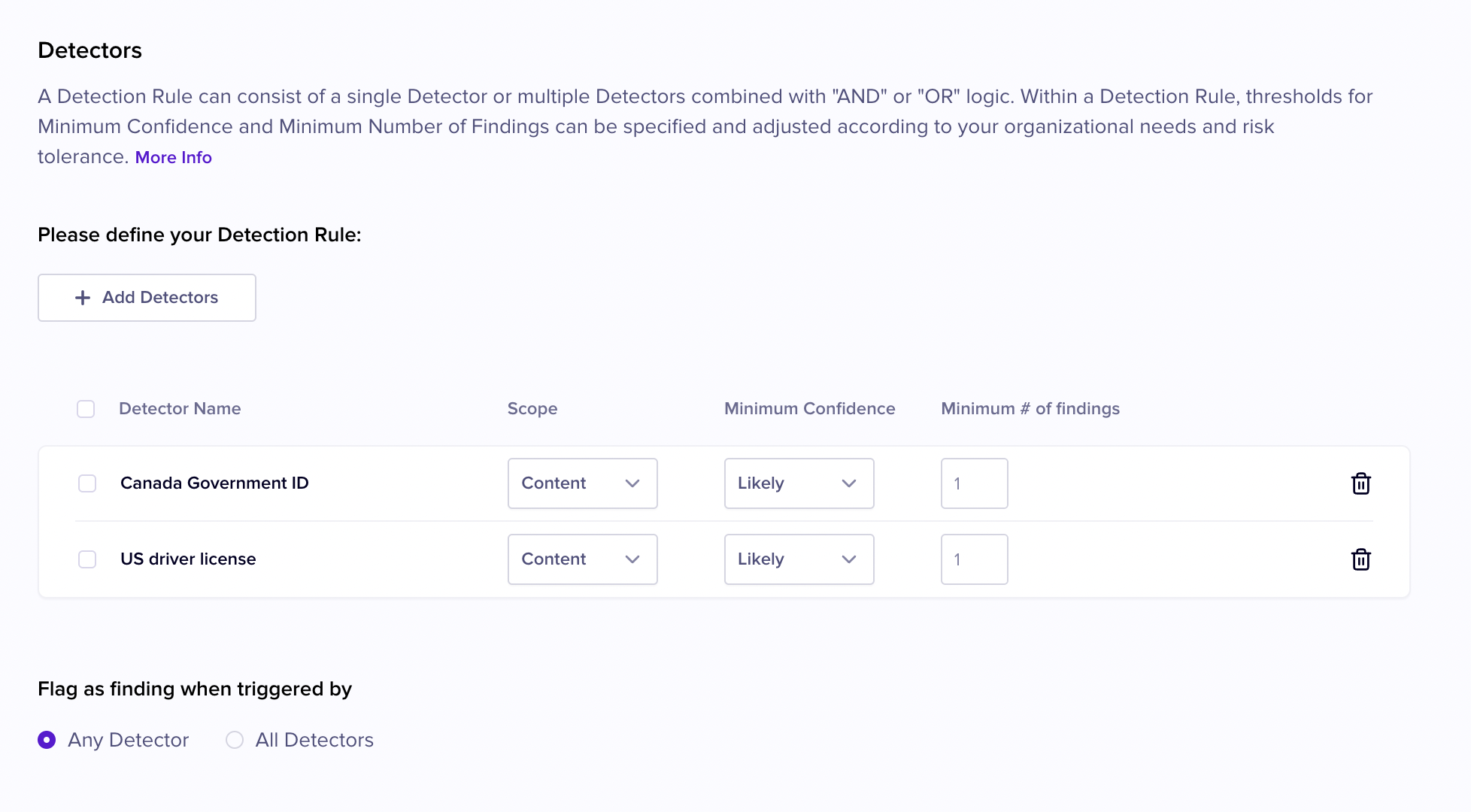The width and height of the screenshot is (1471, 812).
Task: Expand Minimum Confidence for US driver license
Action: tap(799, 559)
